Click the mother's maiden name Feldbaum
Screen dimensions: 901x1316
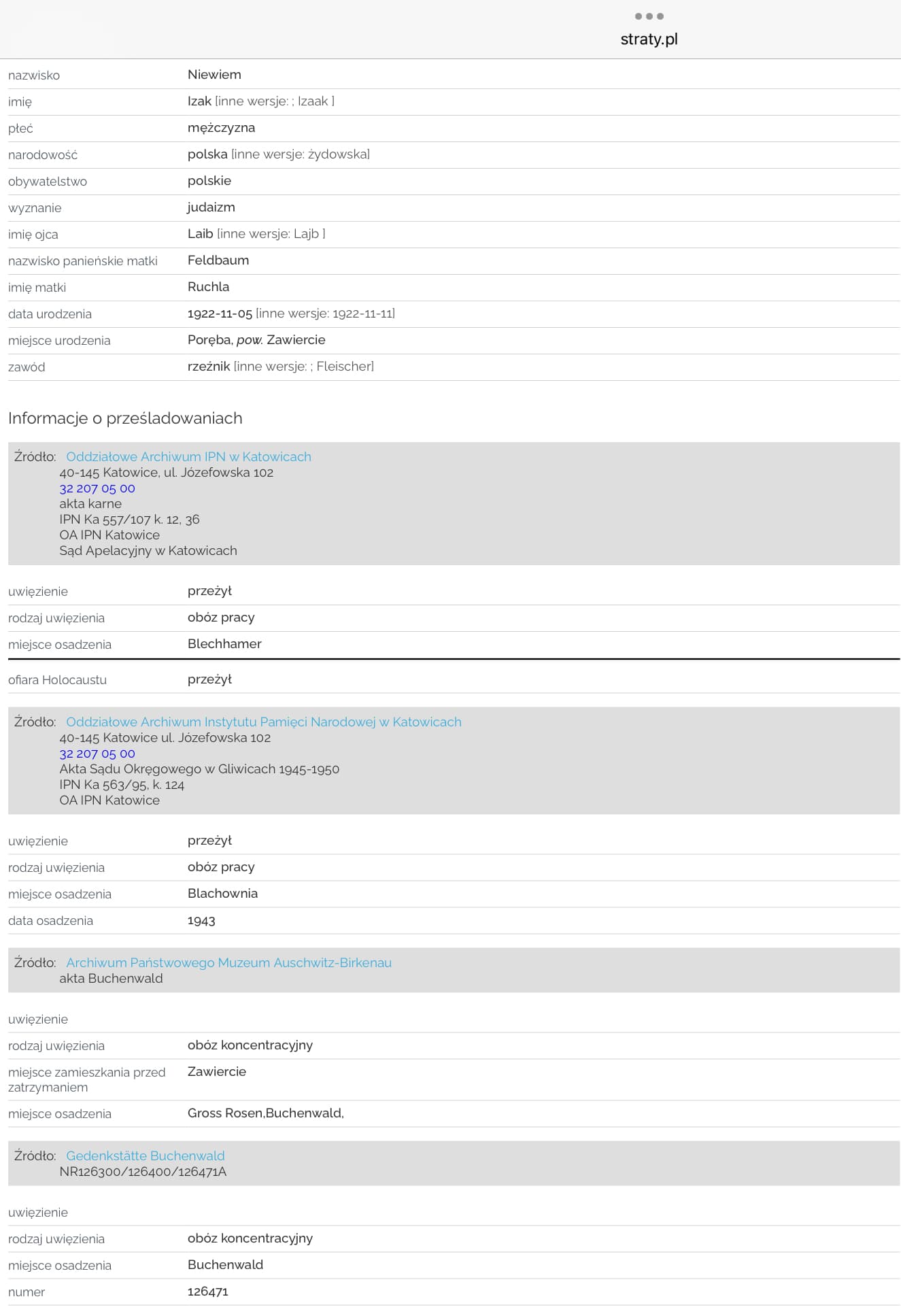(x=218, y=260)
